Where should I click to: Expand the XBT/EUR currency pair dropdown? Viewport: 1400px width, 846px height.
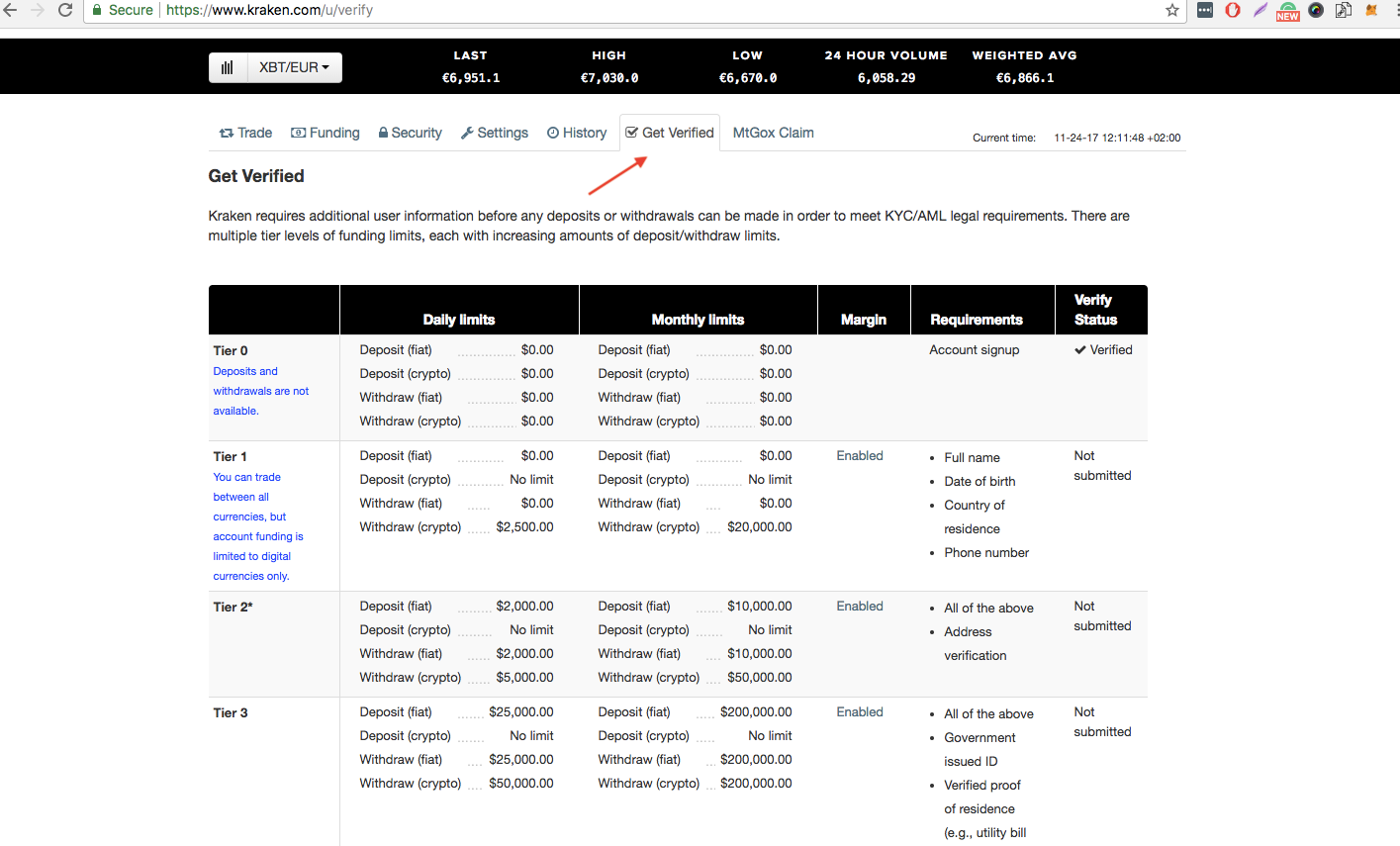click(x=294, y=67)
